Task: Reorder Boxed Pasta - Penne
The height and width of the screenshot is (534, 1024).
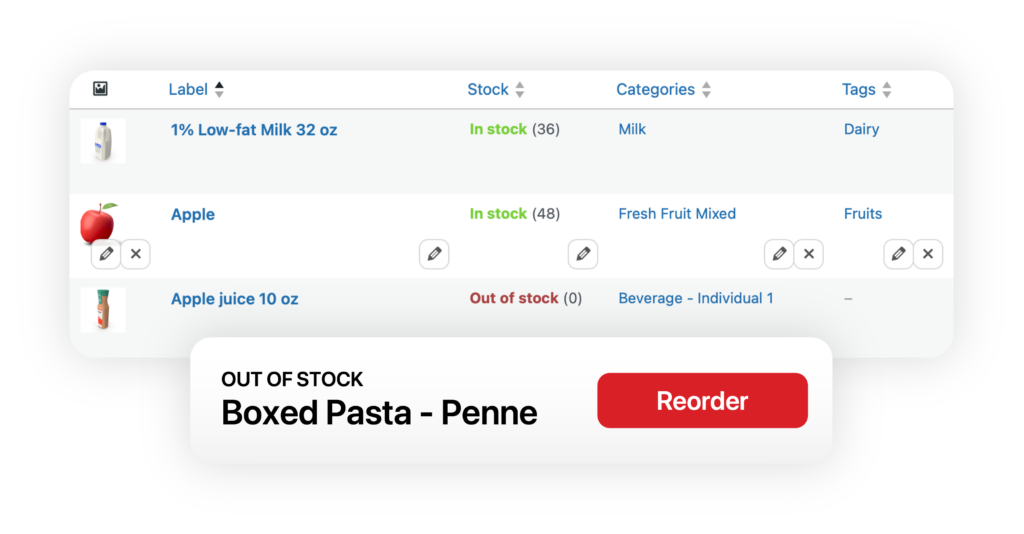Action: (x=702, y=401)
